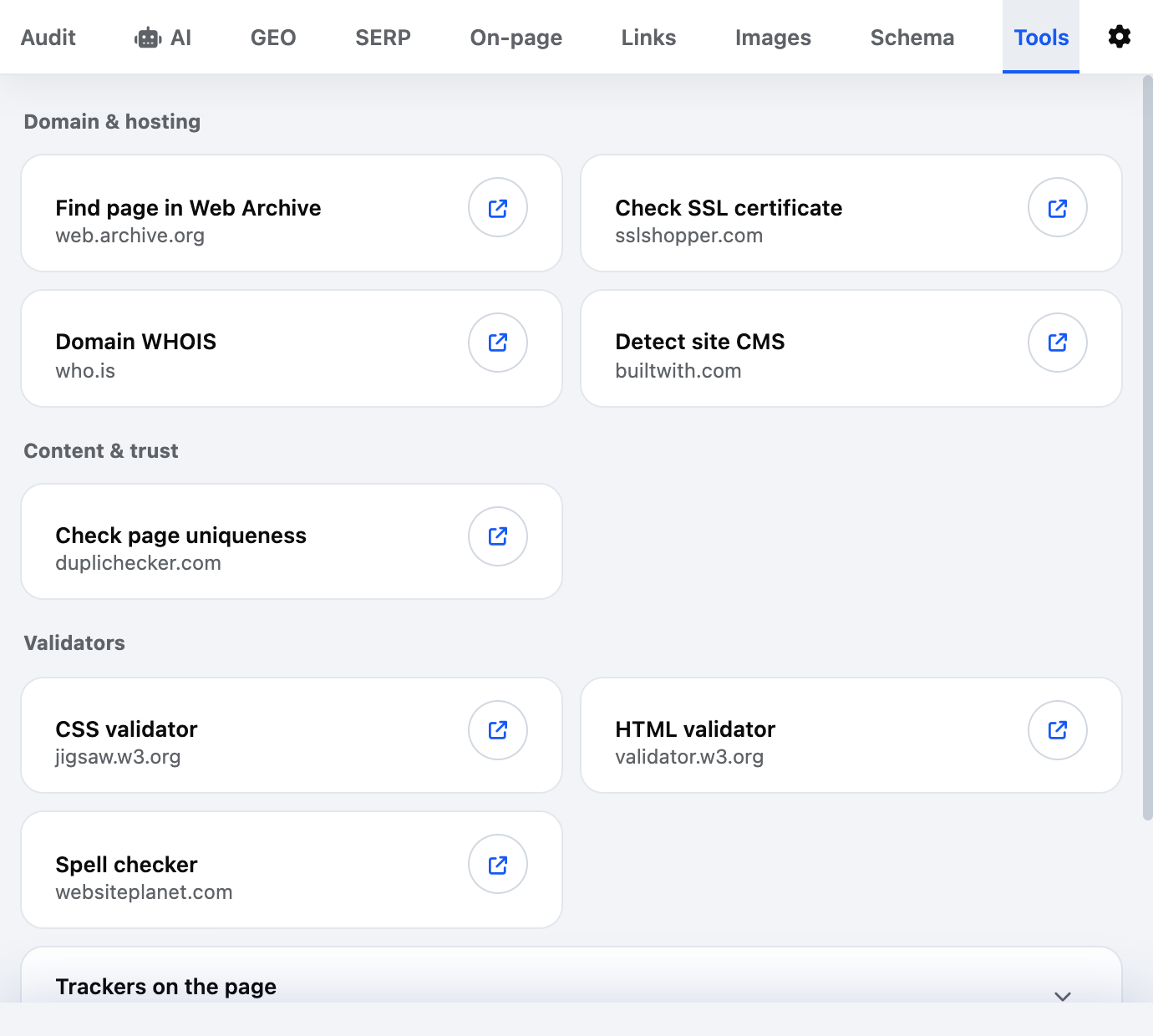Screen dimensions: 1153x1036
Task: Click the Domain & hosting heading
Action: pos(112,122)
